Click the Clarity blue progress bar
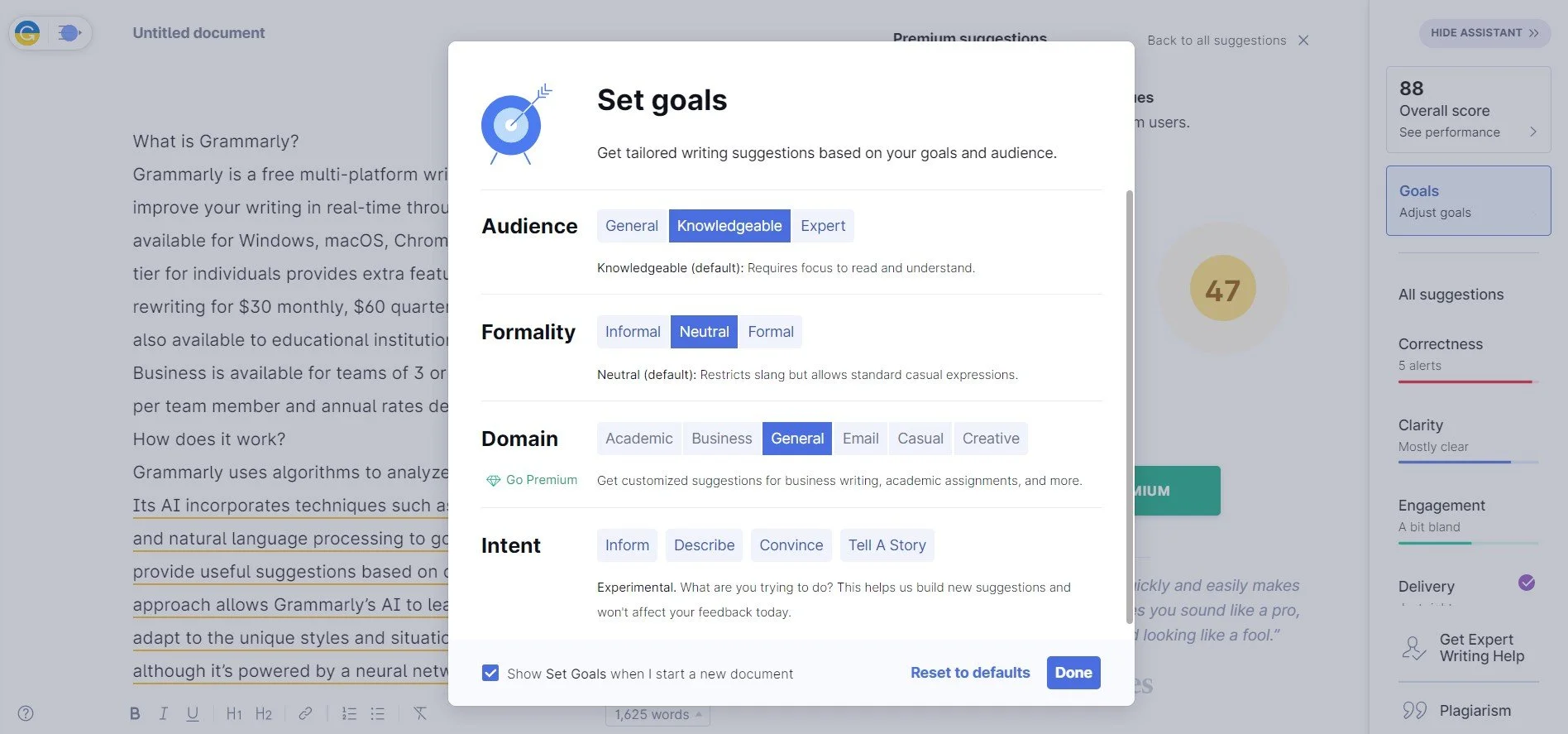1568x734 pixels. click(1468, 462)
